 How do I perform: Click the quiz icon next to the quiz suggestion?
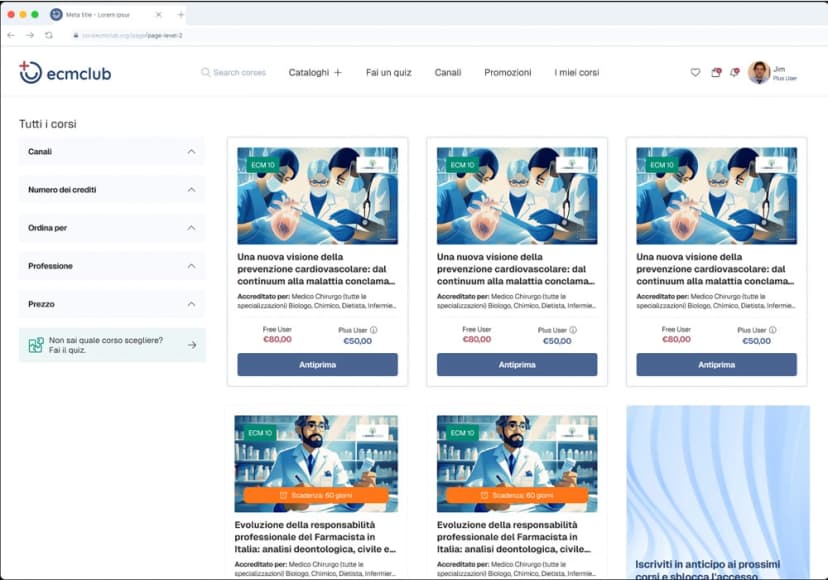point(39,344)
